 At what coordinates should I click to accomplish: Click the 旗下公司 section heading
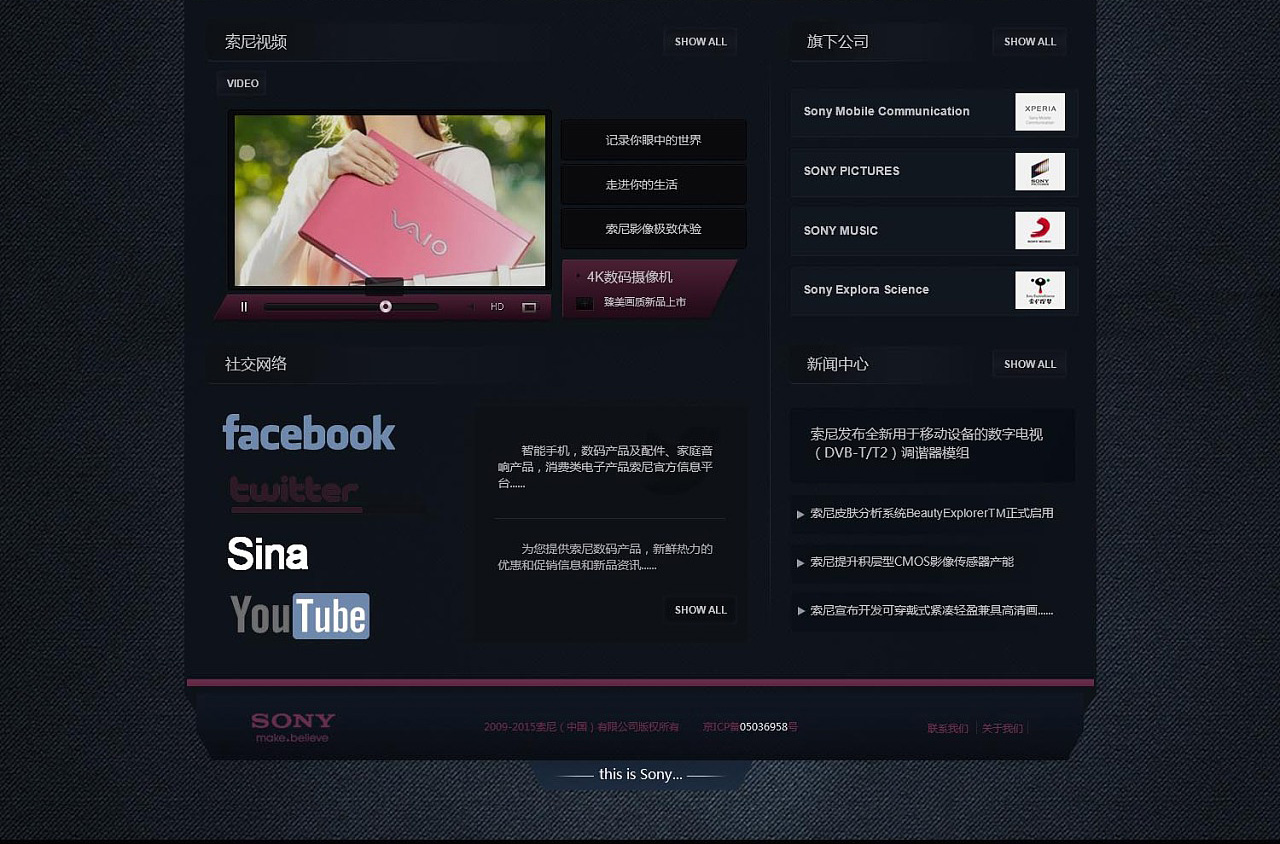click(838, 42)
